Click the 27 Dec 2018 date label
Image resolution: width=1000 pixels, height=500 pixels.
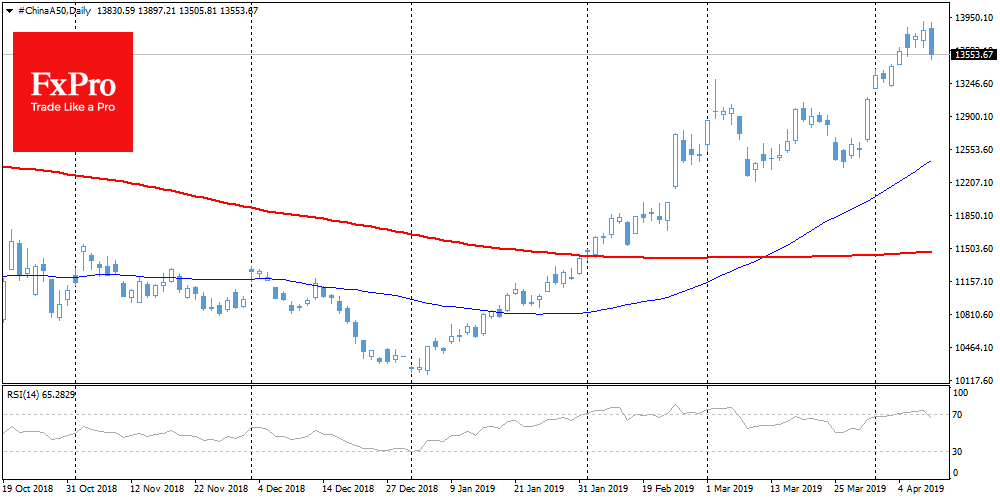tap(413, 489)
